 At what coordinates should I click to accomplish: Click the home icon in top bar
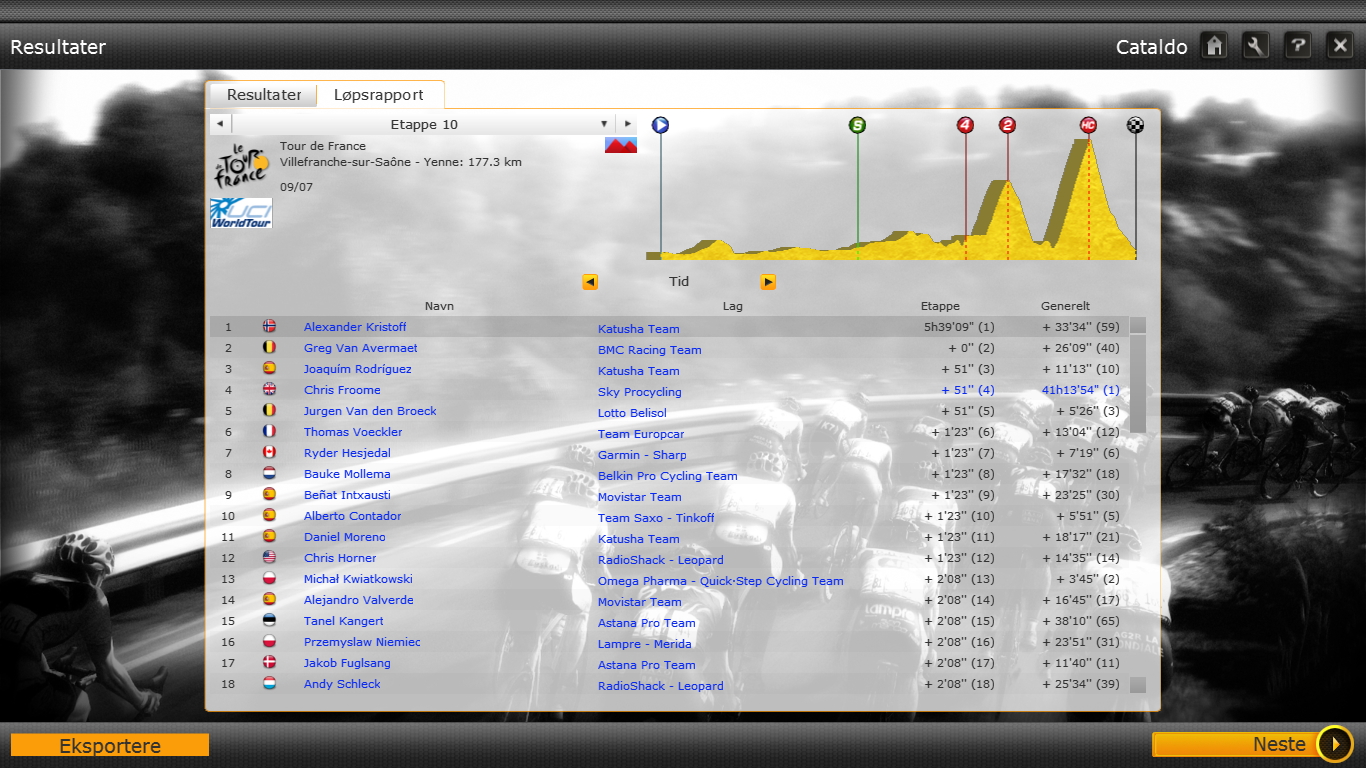1214,46
